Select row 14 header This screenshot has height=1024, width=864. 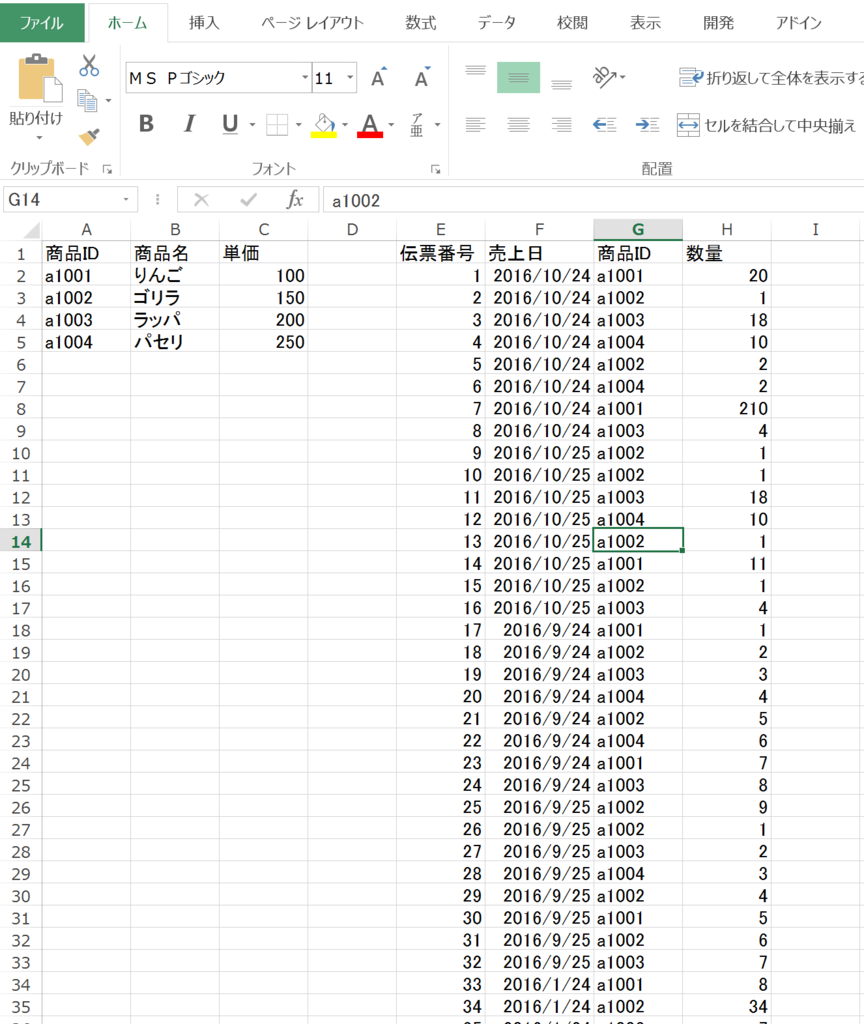[x=21, y=541]
